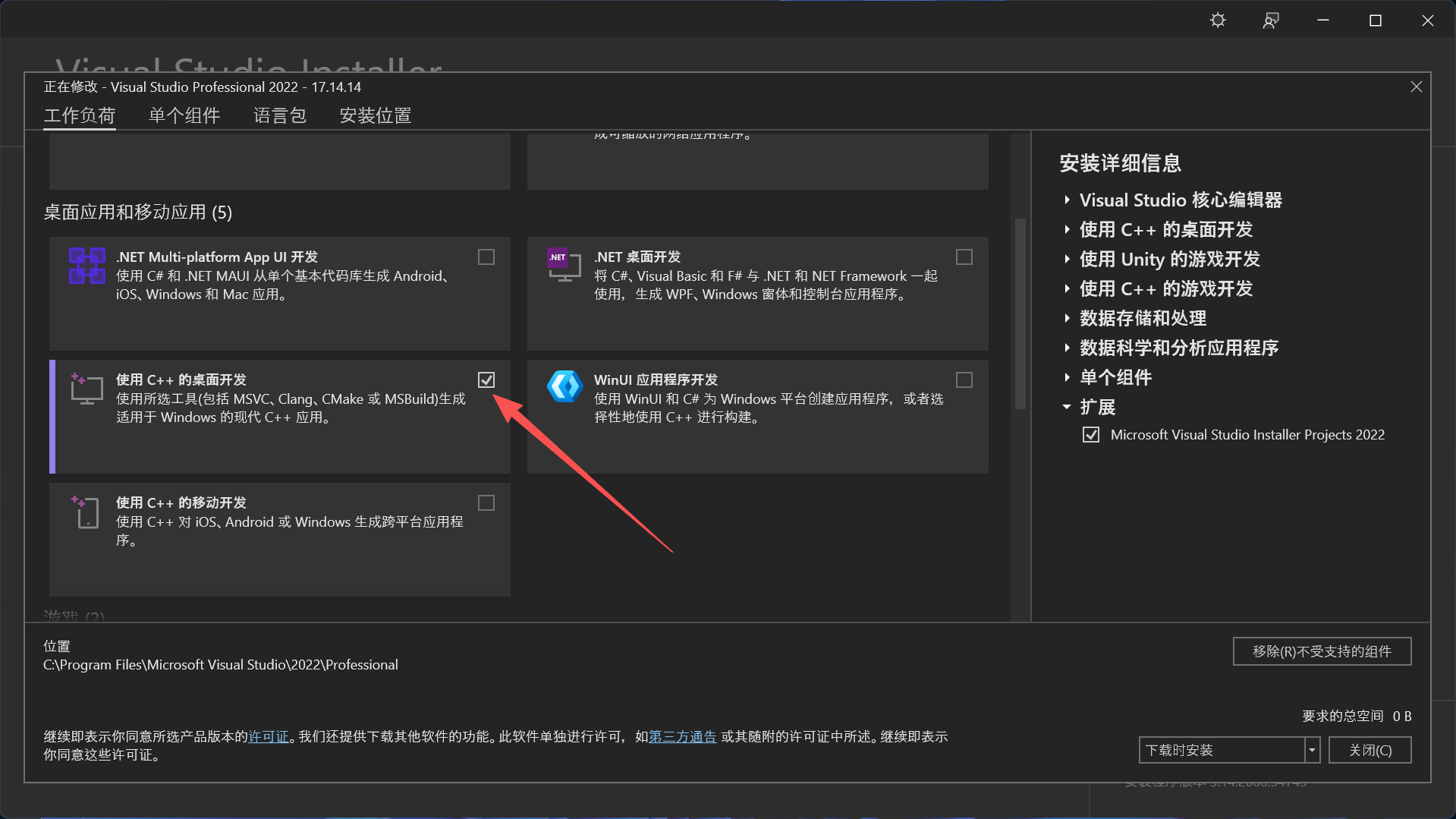The image size is (1456, 819).
Task: Check the WinUI 应用程序开发 workload
Action: tap(964, 380)
